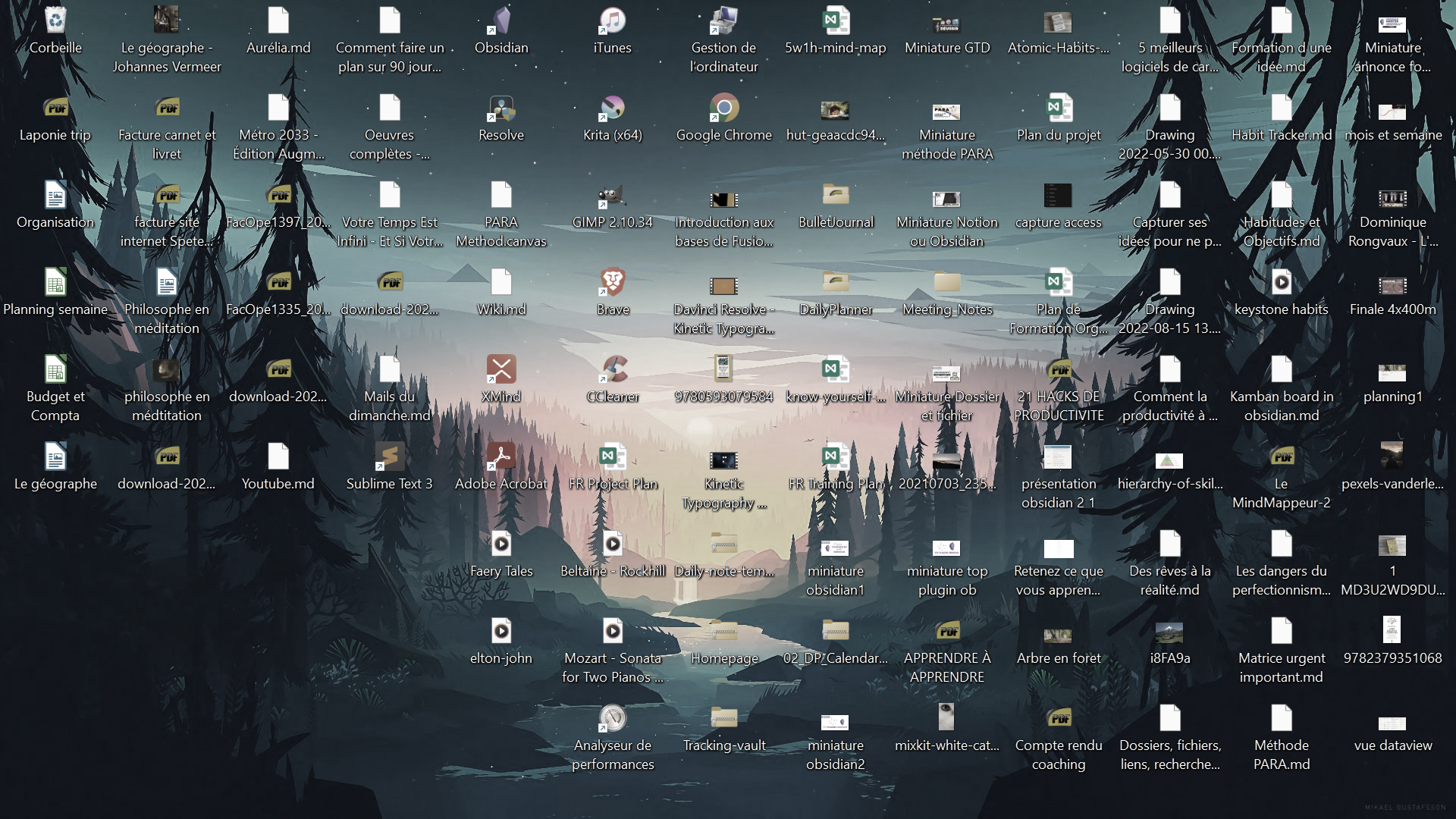Viewport: 1456px width, 819px height.
Task: Select the Krita (x64) shortcut
Action: pyautogui.click(x=613, y=108)
